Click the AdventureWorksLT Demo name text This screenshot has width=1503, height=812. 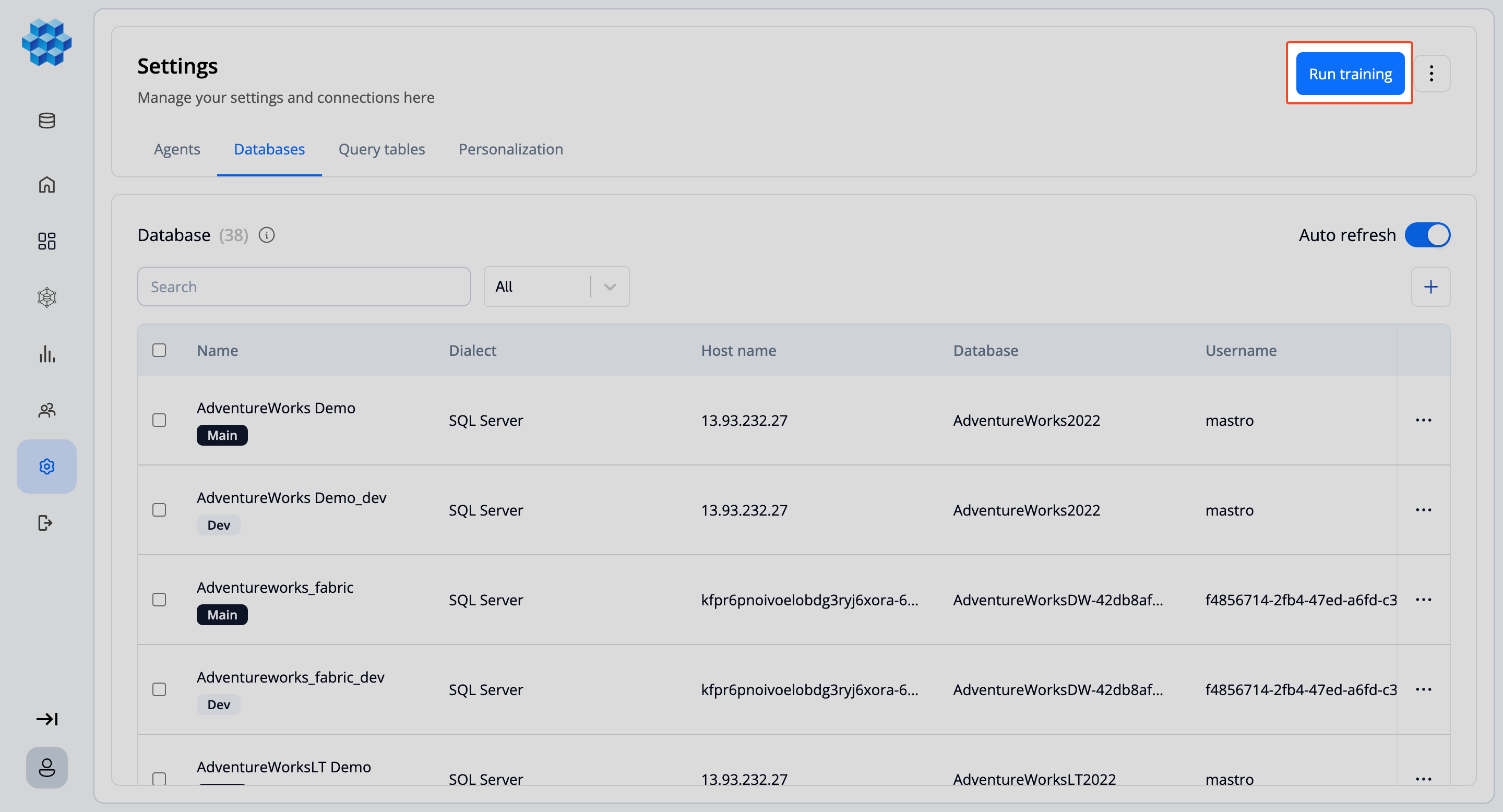coord(283,767)
